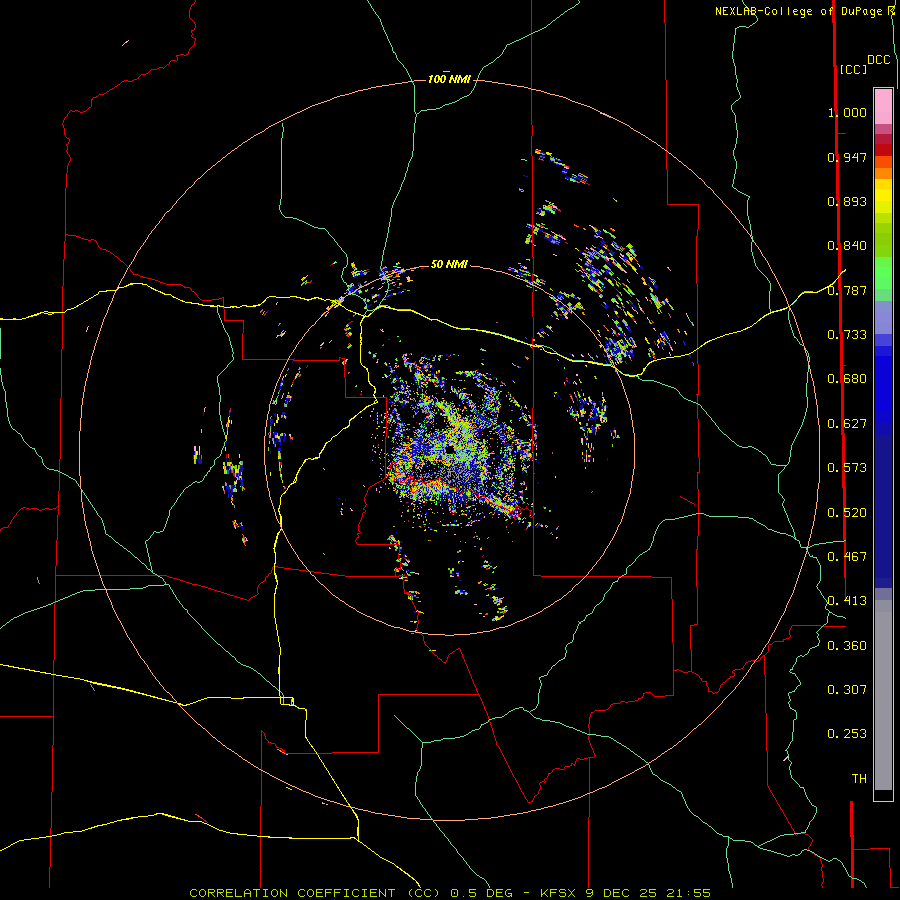Click the 0.307 legend value
900x900 pixels.
point(847,690)
